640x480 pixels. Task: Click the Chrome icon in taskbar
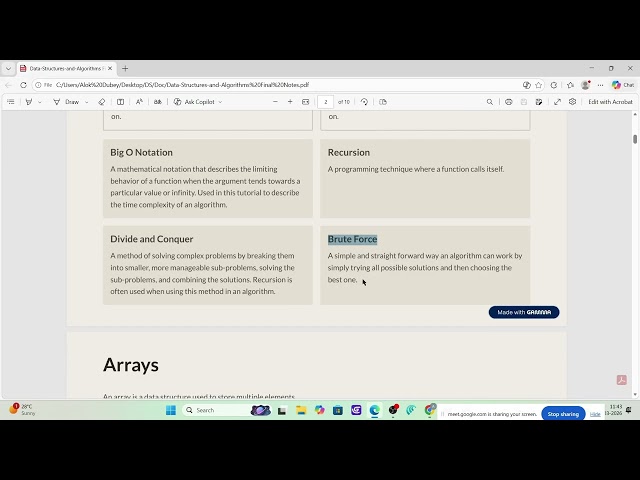(429, 409)
